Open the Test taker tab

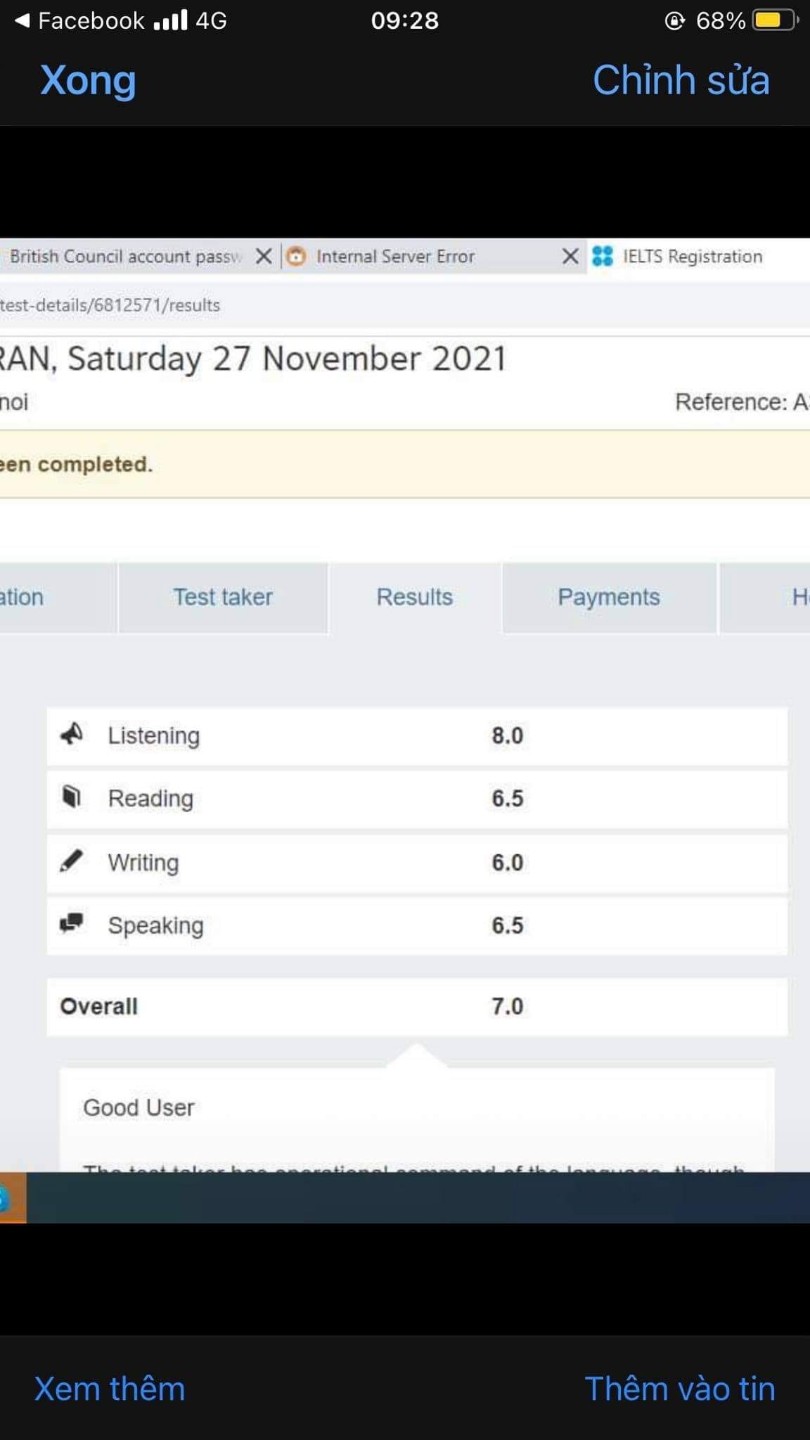(x=222, y=597)
